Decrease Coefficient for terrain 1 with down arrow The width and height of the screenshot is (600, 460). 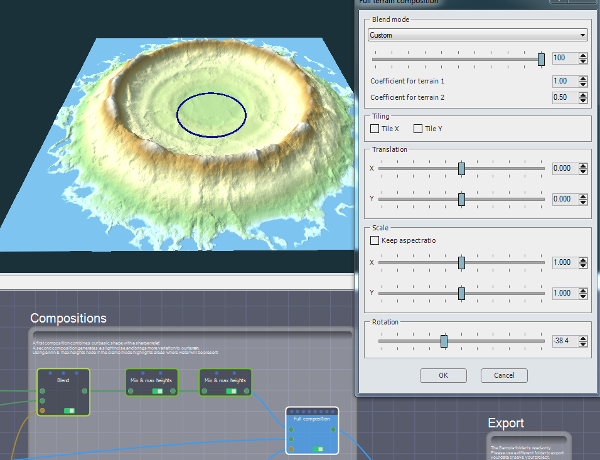(583, 84)
